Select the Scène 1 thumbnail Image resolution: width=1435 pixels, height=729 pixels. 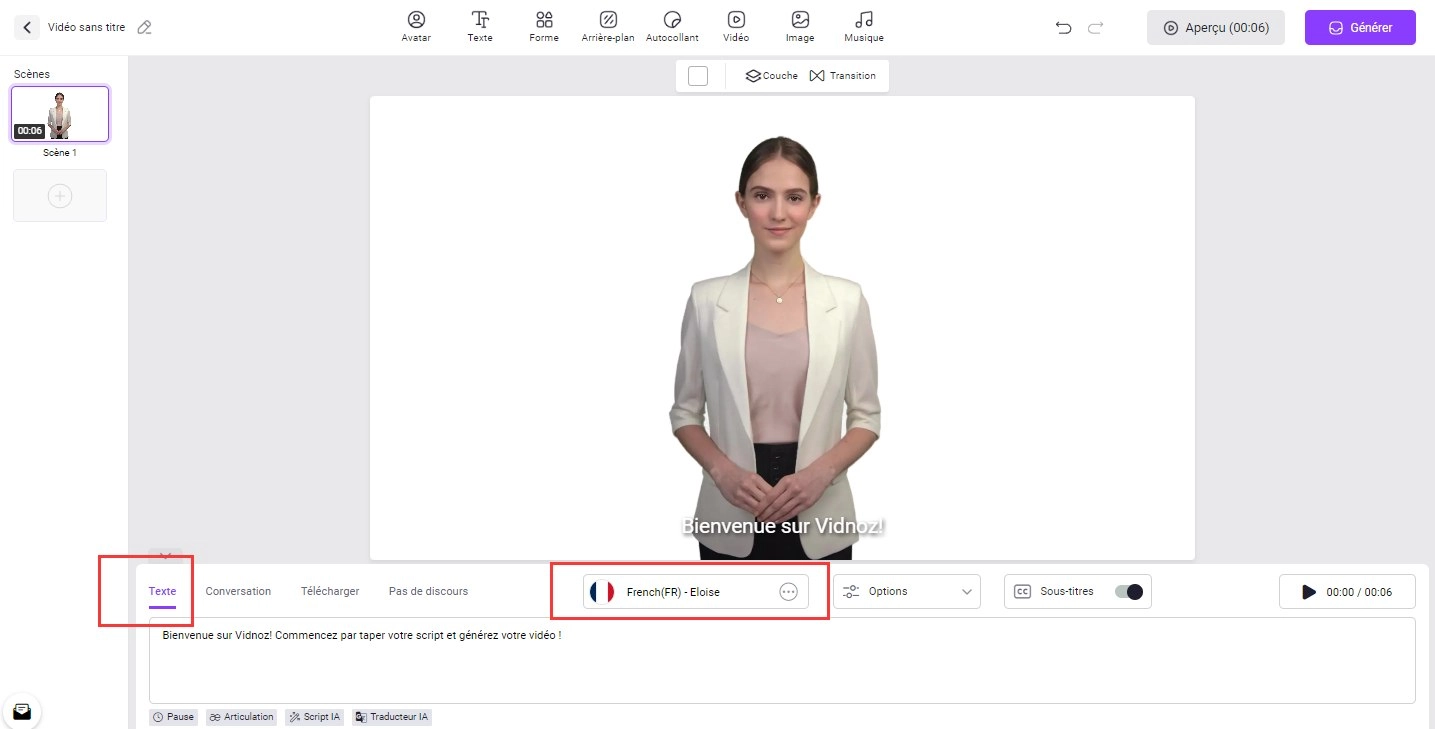pos(60,113)
